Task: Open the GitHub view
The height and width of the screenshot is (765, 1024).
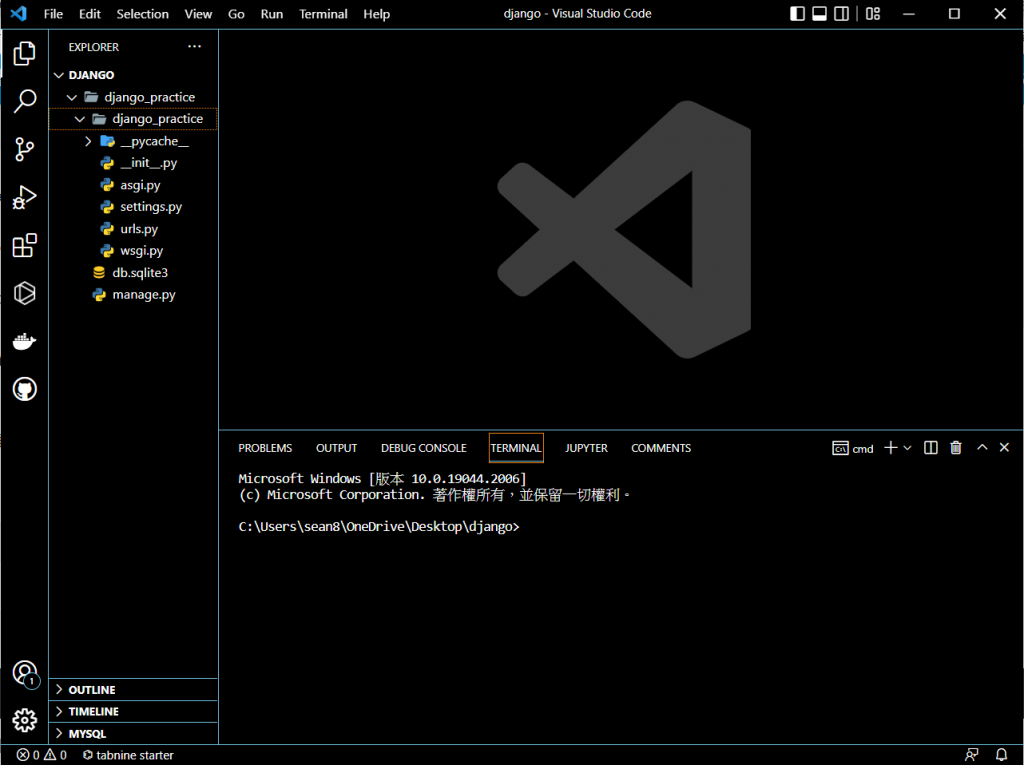Action: click(x=24, y=389)
